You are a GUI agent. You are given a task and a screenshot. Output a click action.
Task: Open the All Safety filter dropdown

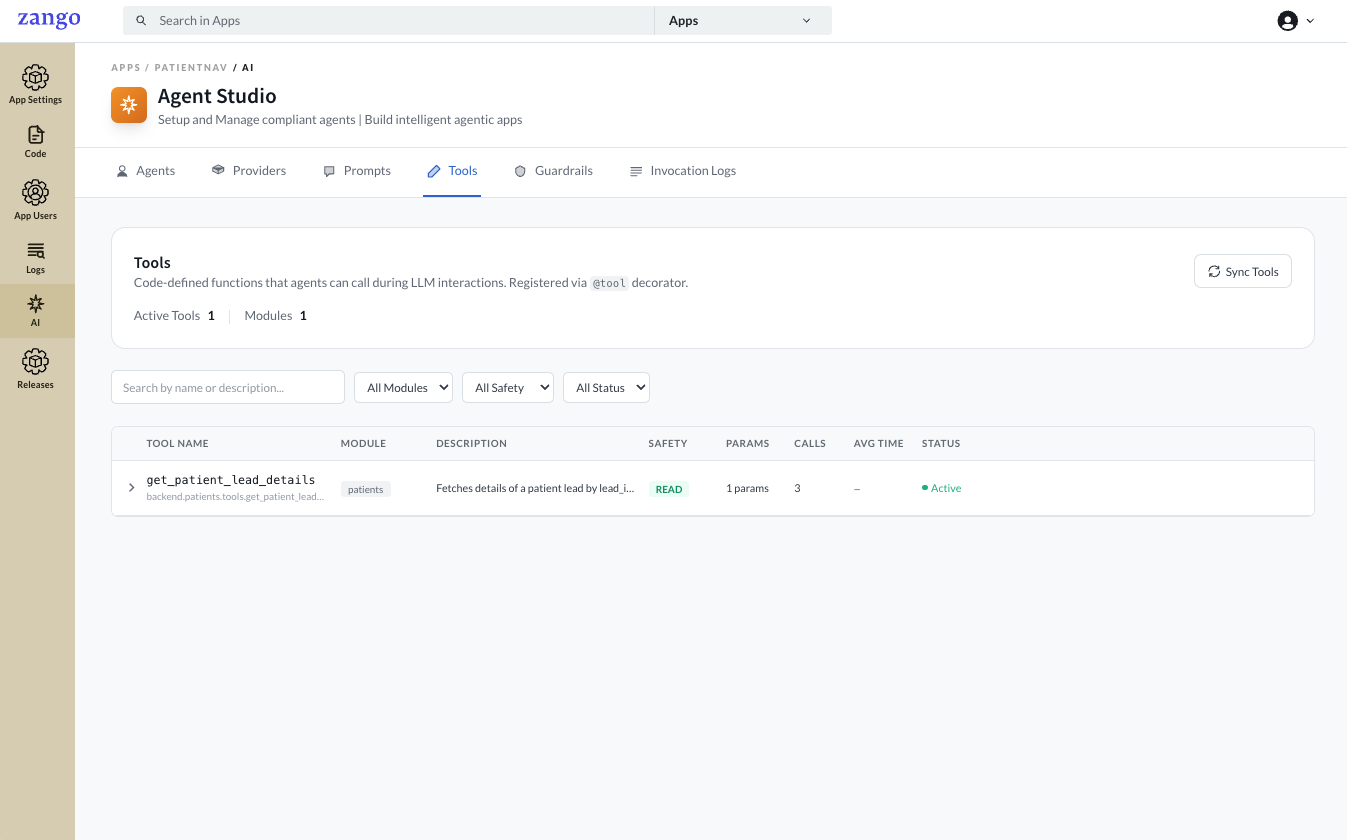[x=508, y=387]
